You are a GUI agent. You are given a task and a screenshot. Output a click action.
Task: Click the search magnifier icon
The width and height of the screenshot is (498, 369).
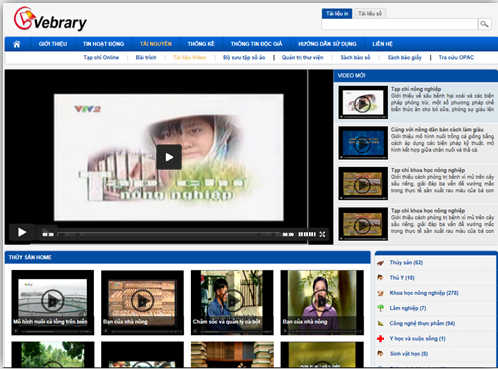[x=484, y=24]
